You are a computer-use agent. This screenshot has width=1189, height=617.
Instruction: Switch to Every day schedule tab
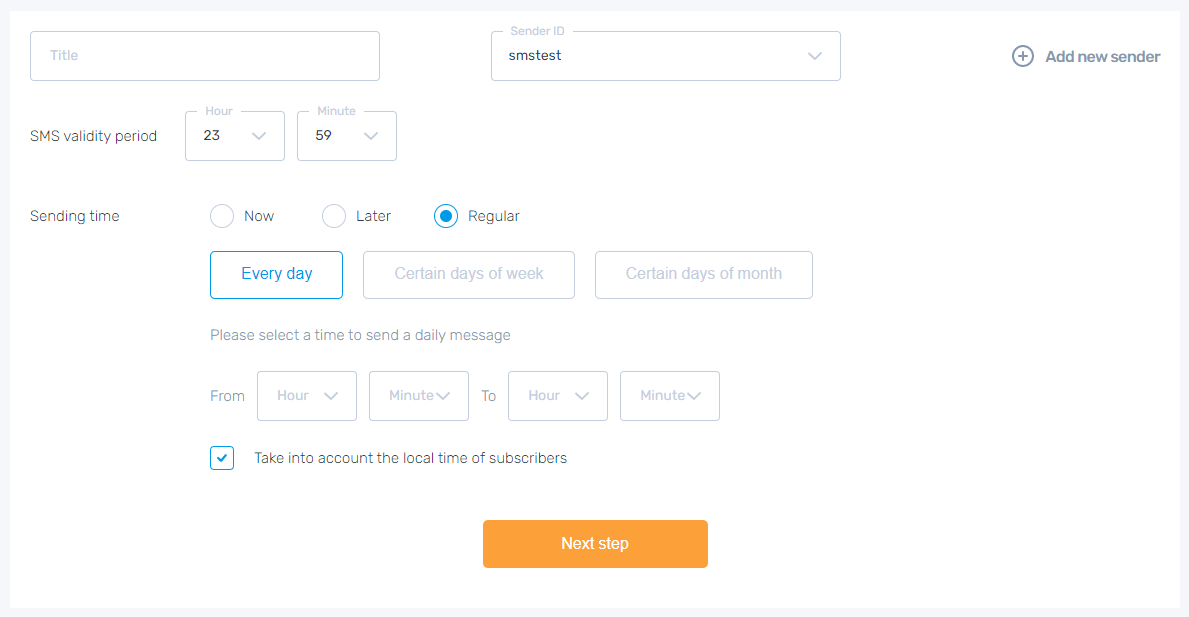[x=276, y=275]
